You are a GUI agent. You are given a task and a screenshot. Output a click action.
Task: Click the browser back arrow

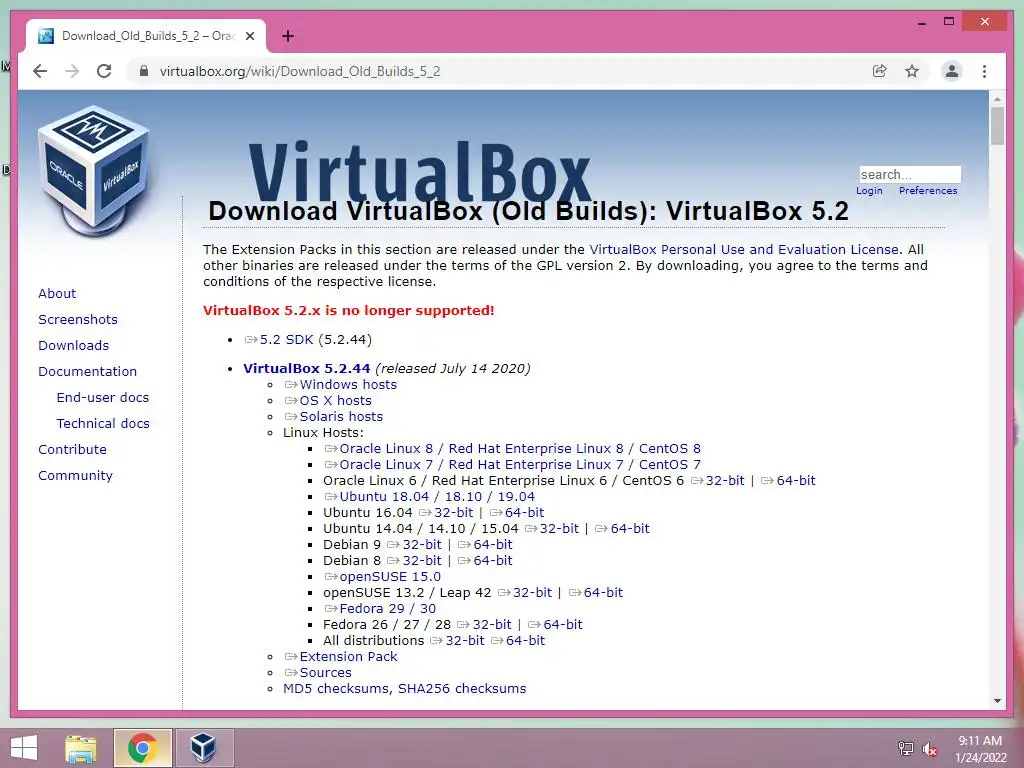pos(40,71)
